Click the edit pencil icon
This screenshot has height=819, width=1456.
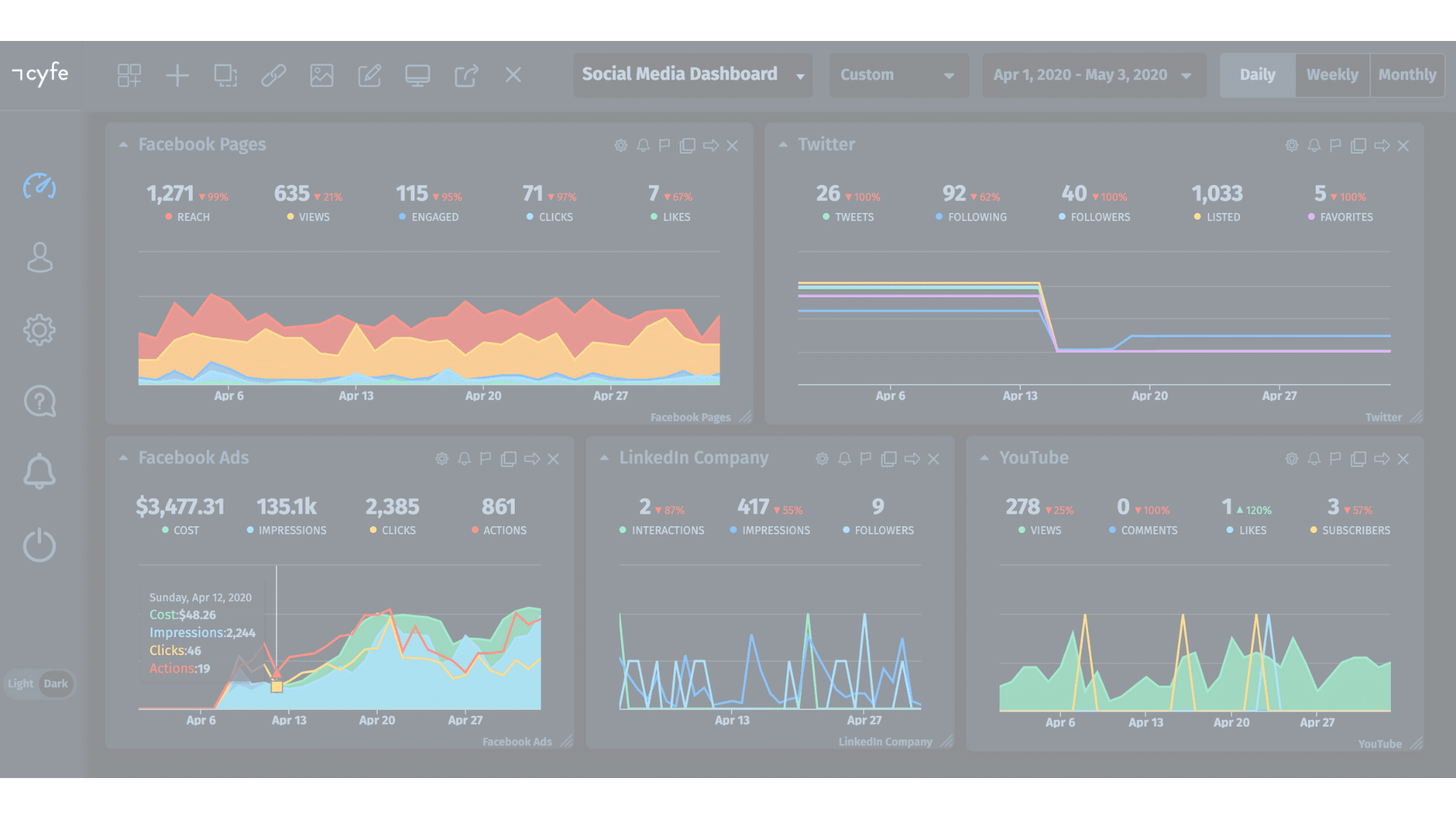tap(369, 75)
